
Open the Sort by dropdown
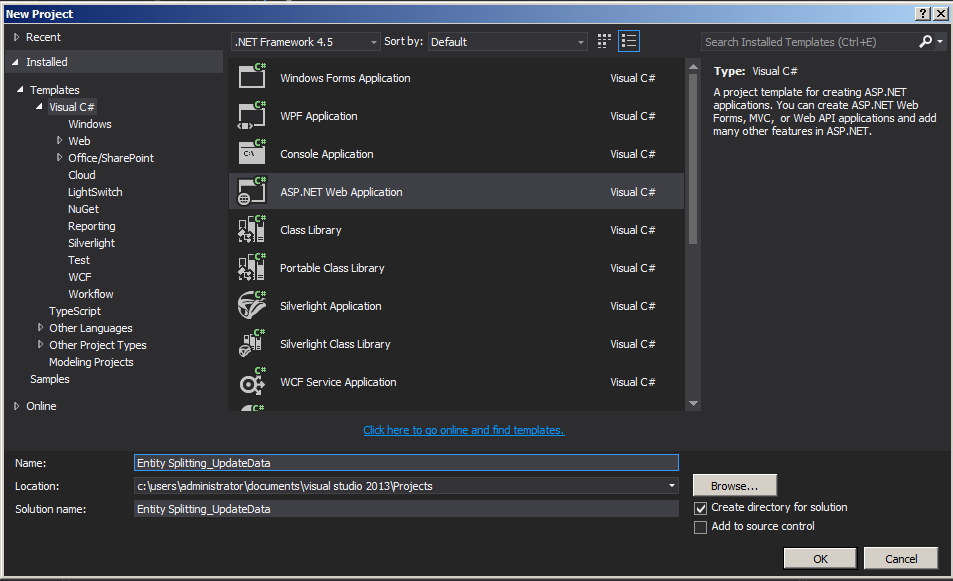click(x=507, y=42)
